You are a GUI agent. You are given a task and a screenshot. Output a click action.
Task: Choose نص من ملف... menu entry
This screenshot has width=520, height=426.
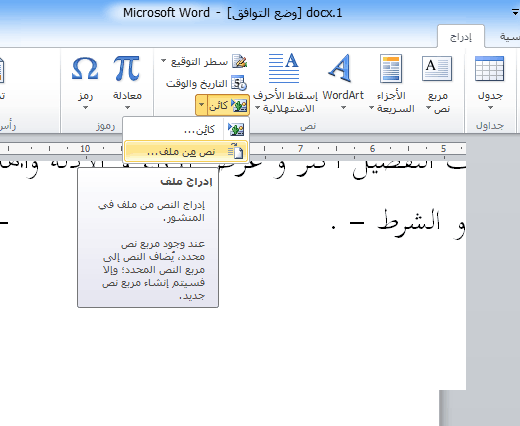[186, 152]
